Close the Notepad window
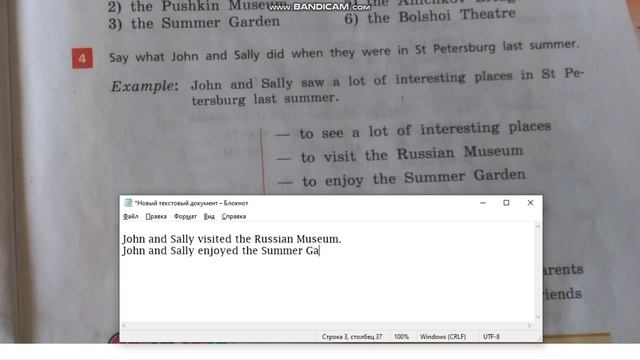The width and height of the screenshot is (640, 360). pos(530,203)
